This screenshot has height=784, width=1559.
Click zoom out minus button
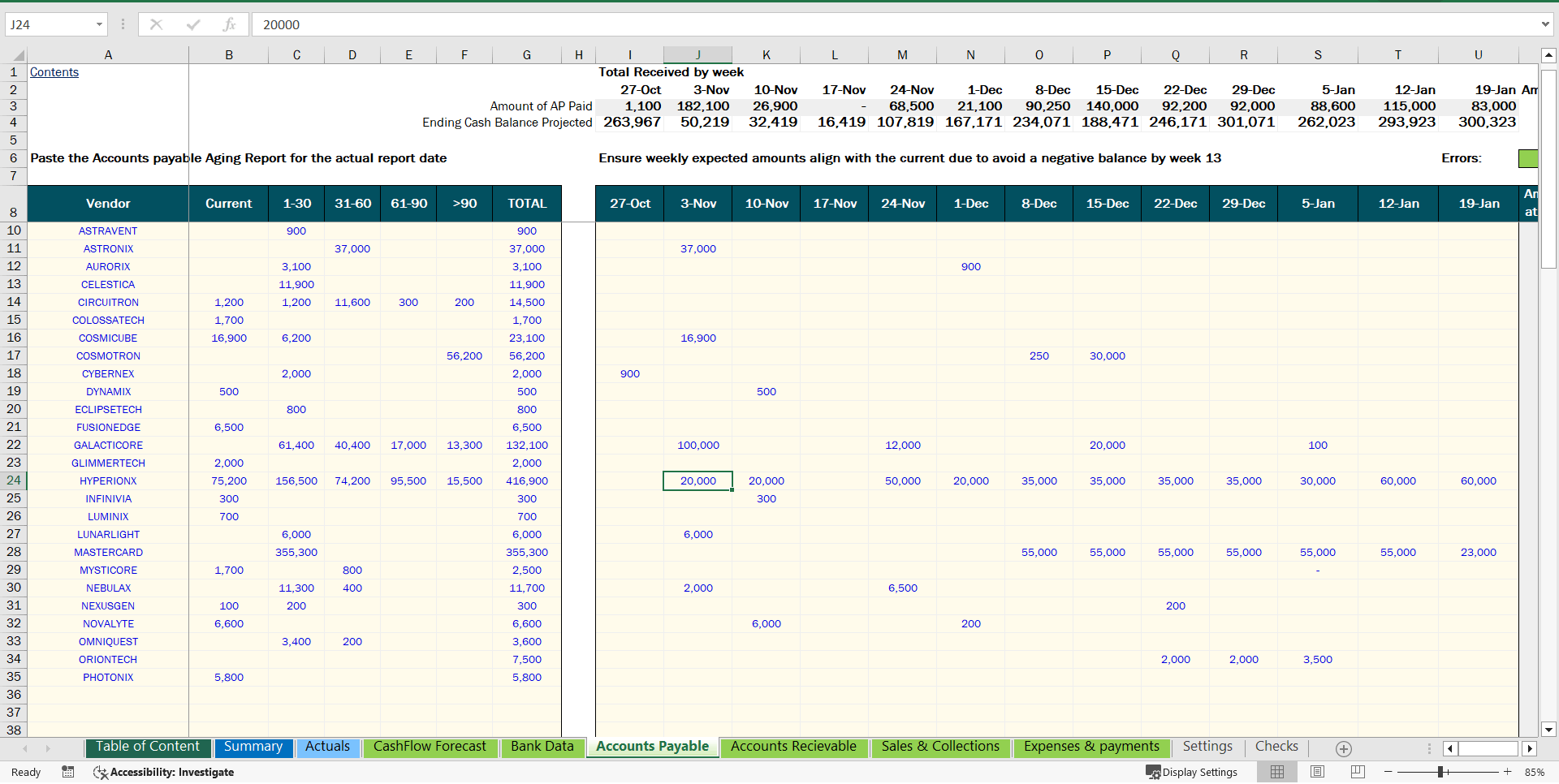click(x=1388, y=772)
